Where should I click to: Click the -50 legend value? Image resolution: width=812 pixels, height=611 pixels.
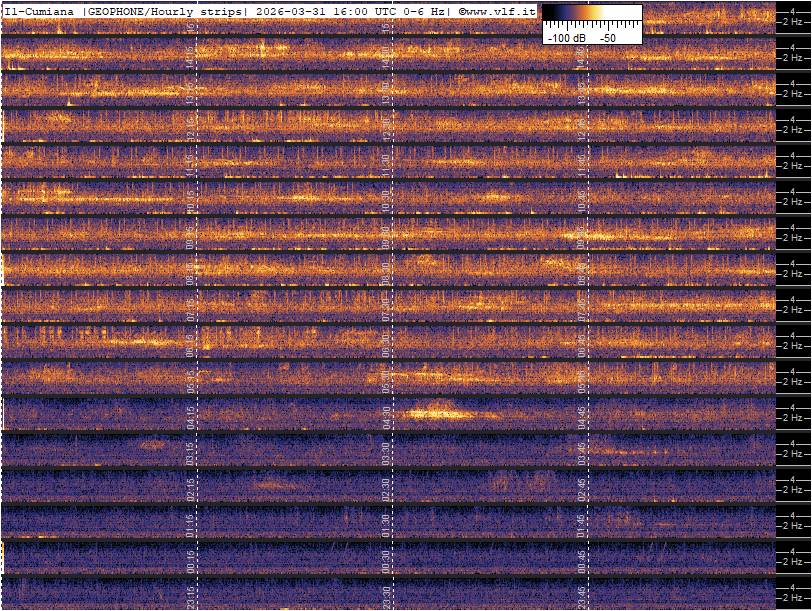(x=607, y=37)
